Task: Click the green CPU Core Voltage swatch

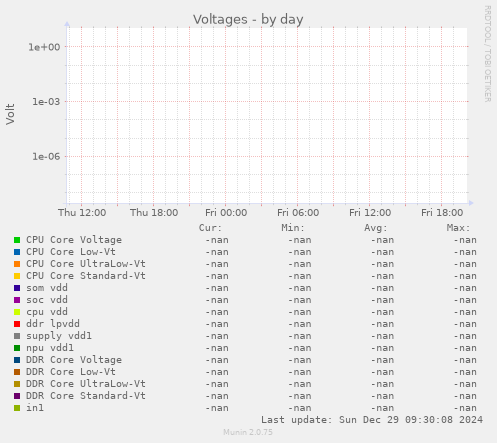Action: pos(17,240)
